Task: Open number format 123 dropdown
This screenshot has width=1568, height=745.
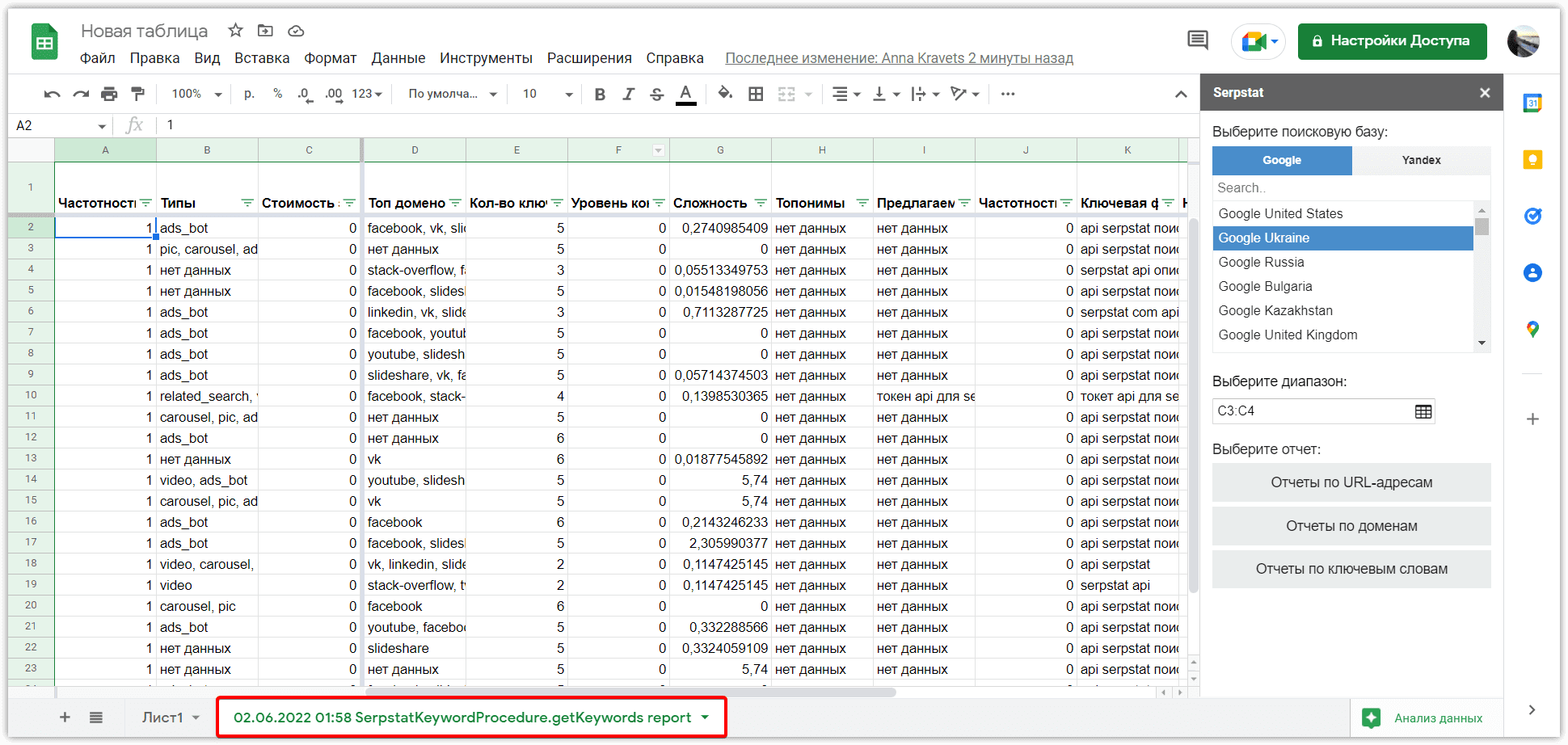Action: pos(367,94)
